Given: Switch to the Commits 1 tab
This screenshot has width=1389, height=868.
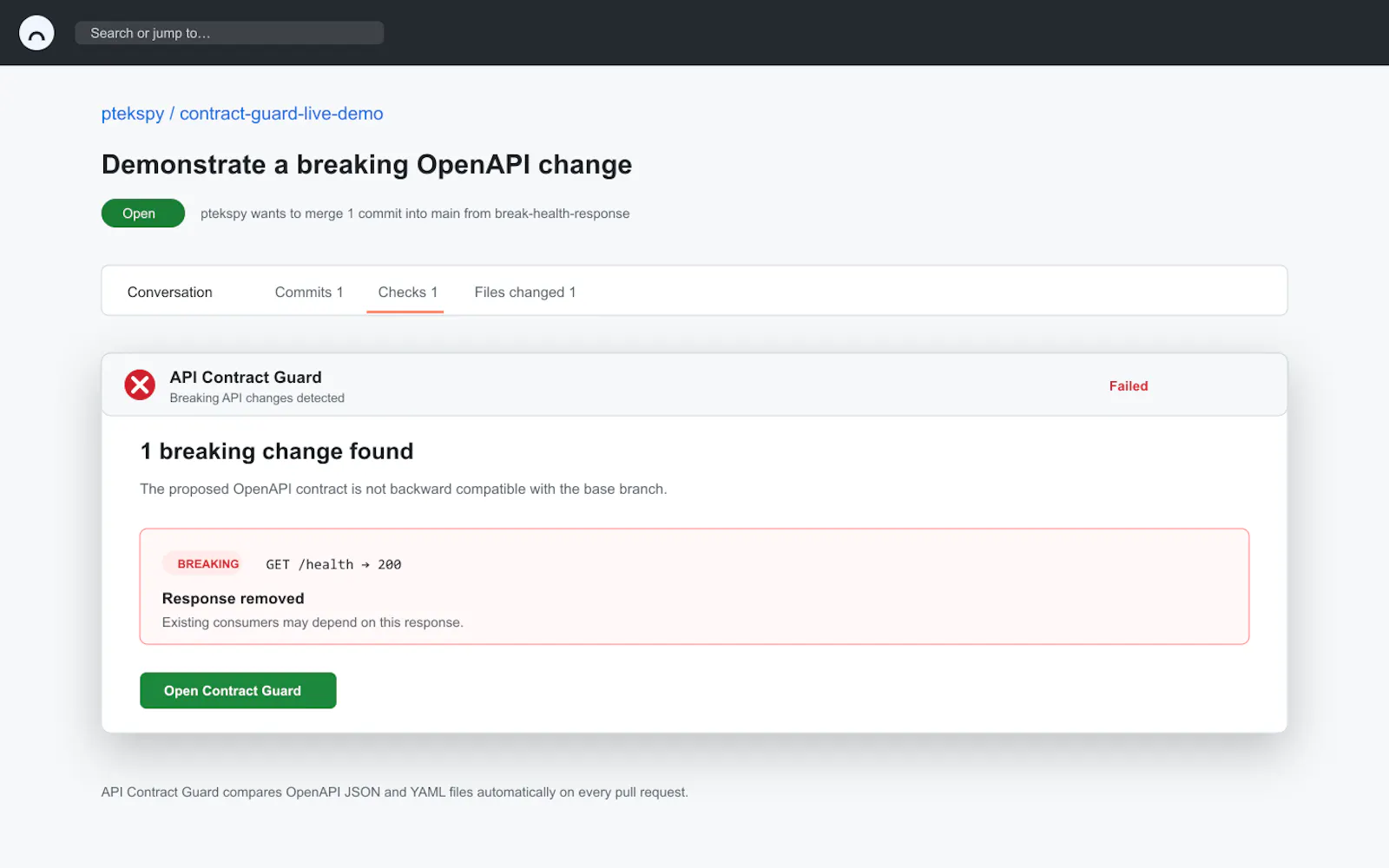Looking at the screenshot, I should pyautogui.click(x=309, y=293).
